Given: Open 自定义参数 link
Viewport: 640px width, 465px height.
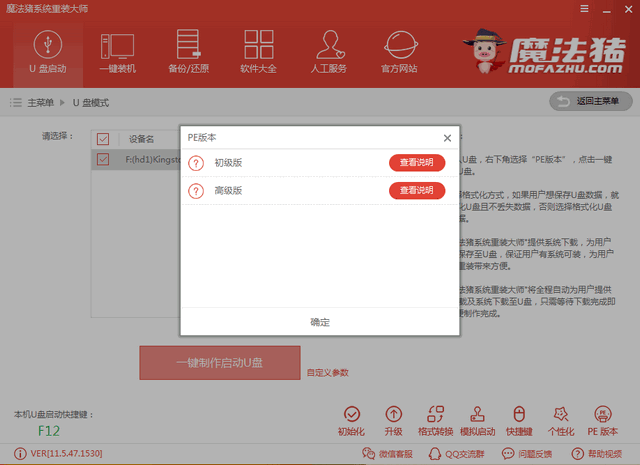Looking at the screenshot, I should tap(327, 373).
